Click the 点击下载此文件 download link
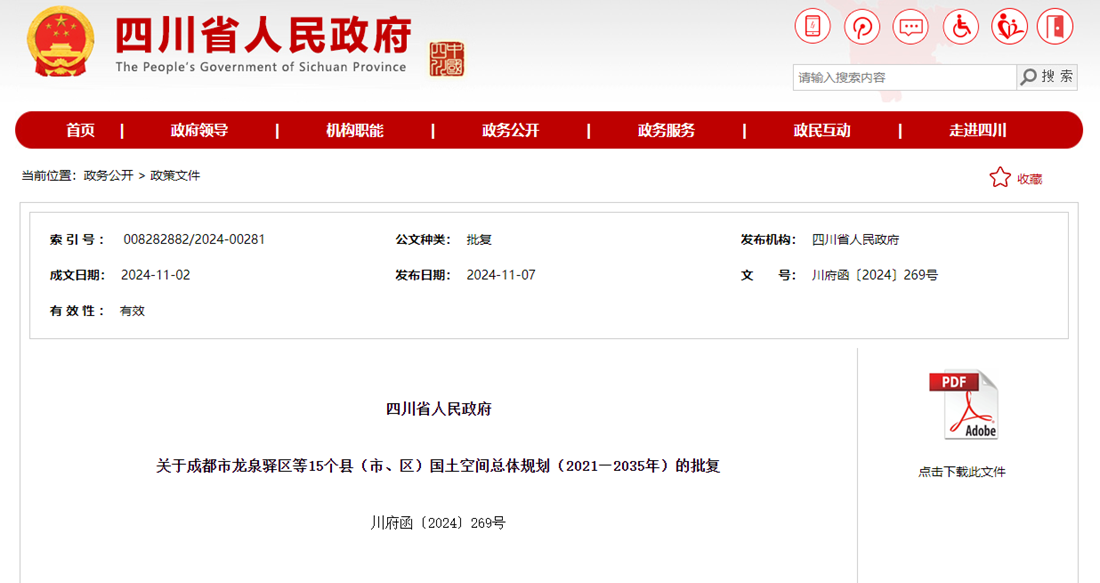This screenshot has height=583, width=1100. pyautogui.click(x=962, y=472)
